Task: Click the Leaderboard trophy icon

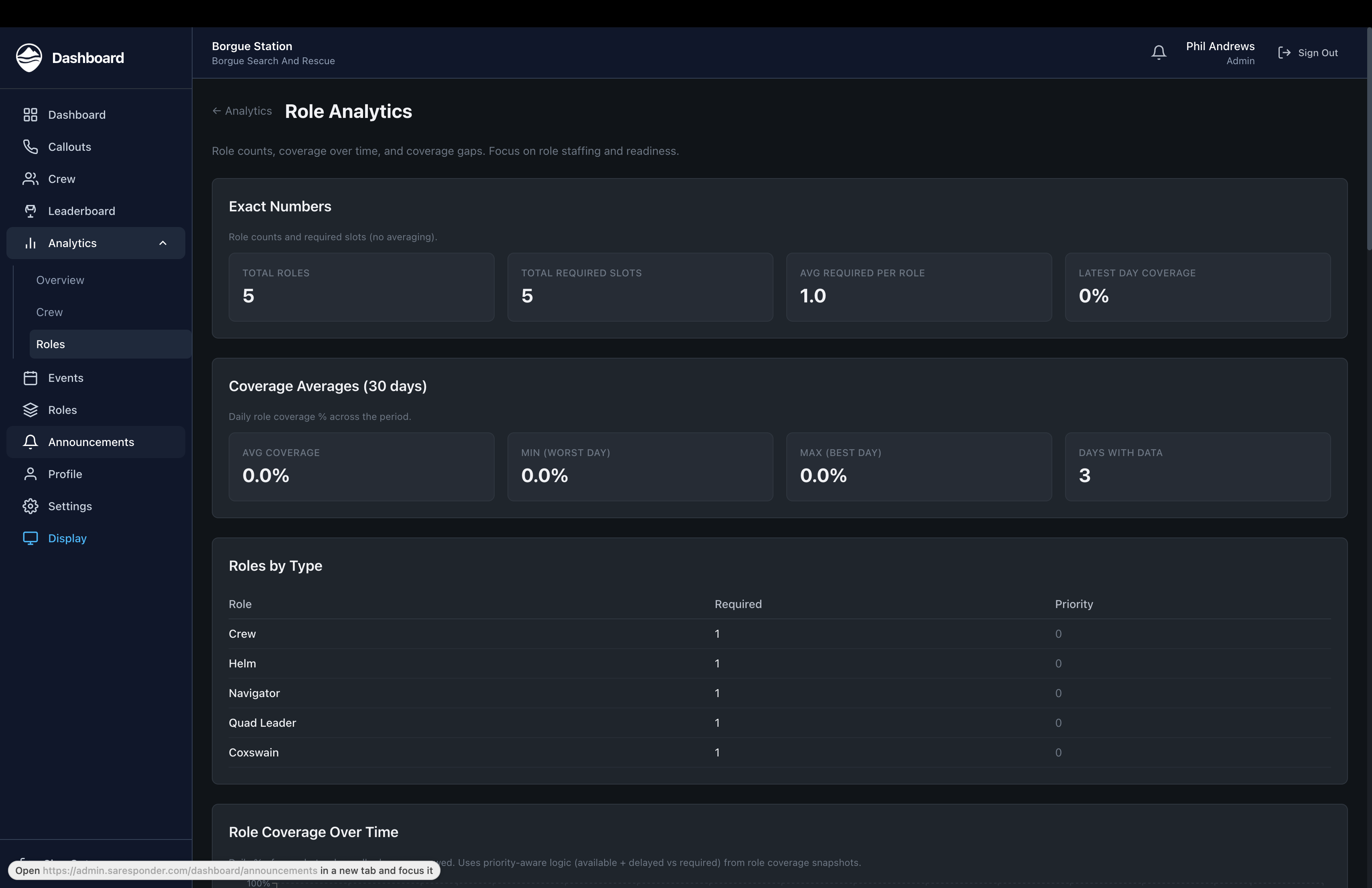Action: pos(30,211)
